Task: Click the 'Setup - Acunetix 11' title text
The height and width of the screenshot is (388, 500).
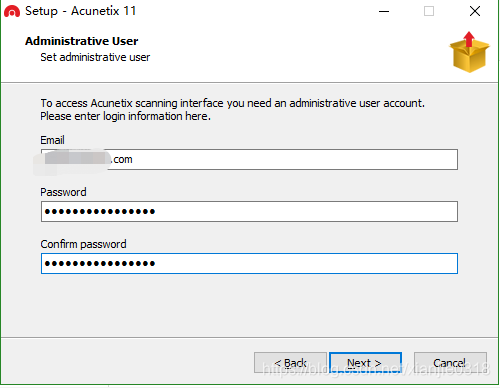Action: (81, 11)
